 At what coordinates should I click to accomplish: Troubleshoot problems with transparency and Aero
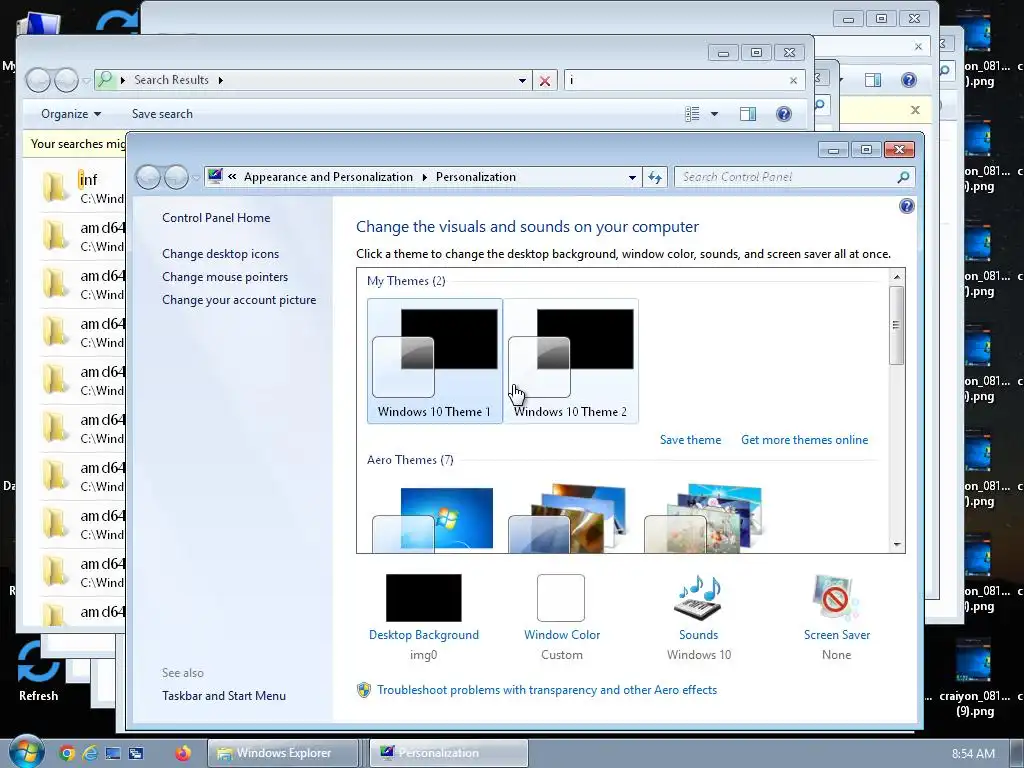pyautogui.click(x=547, y=690)
